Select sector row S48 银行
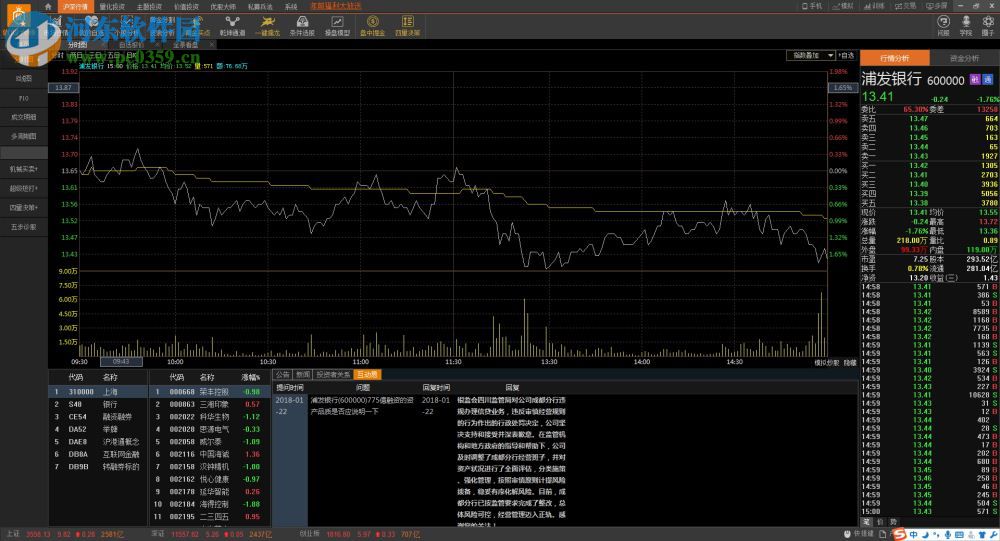The height and width of the screenshot is (541, 1000). pos(98,404)
